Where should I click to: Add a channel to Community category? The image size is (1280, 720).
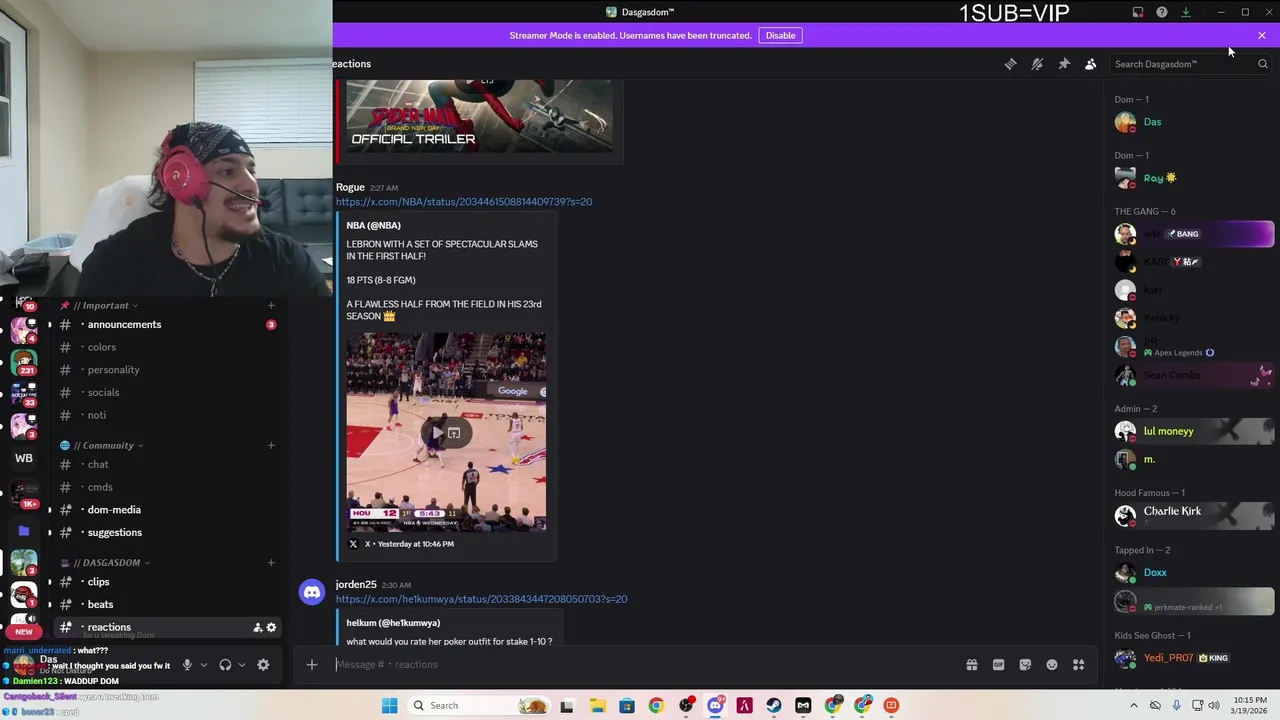pyautogui.click(x=271, y=445)
